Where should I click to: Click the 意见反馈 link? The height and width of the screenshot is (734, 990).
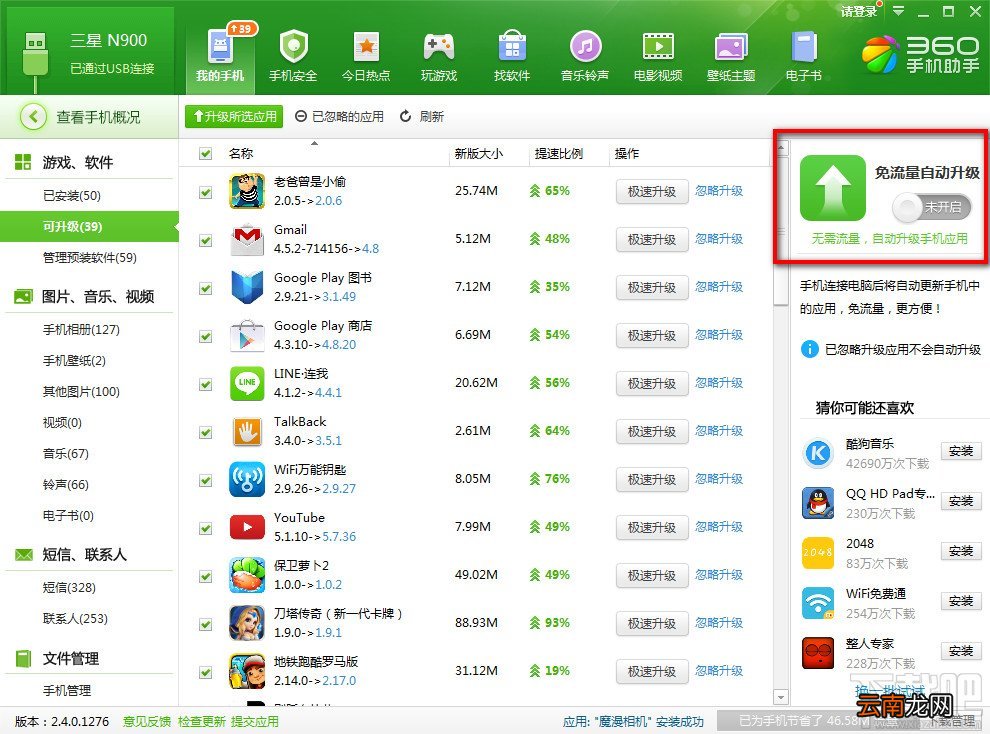click(x=146, y=721)
